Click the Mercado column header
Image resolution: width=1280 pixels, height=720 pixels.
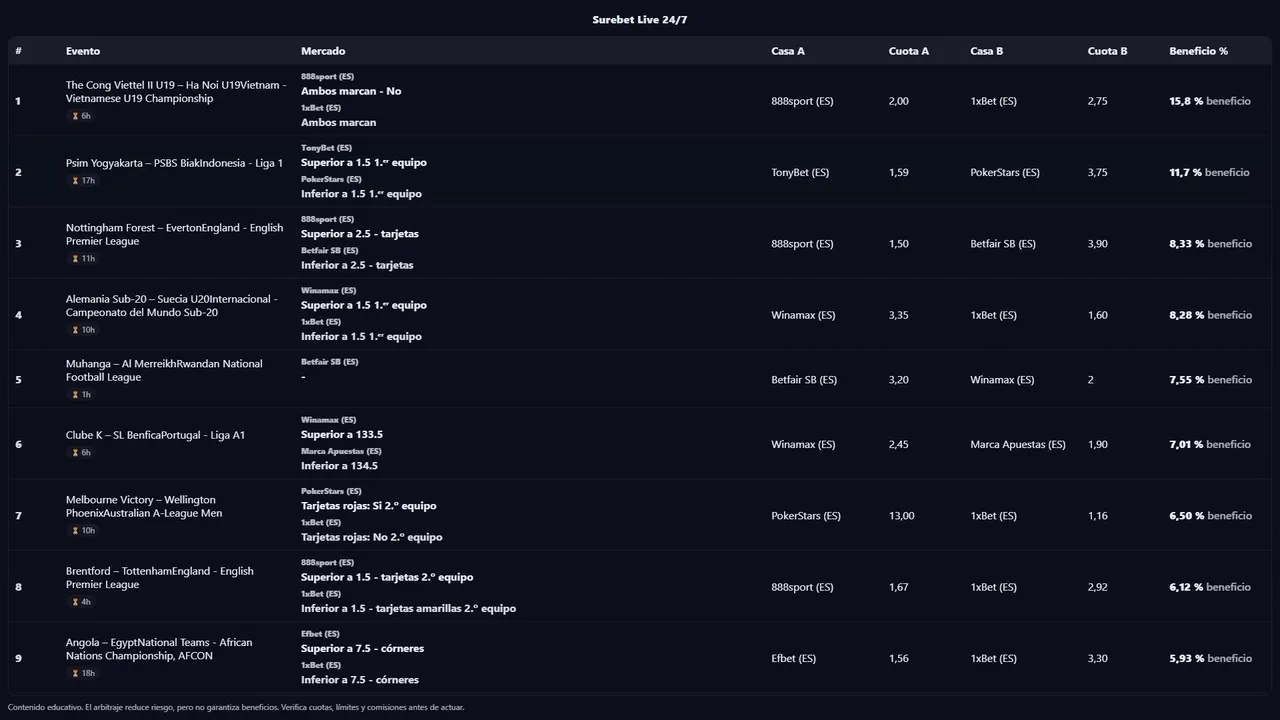point(323,51)
